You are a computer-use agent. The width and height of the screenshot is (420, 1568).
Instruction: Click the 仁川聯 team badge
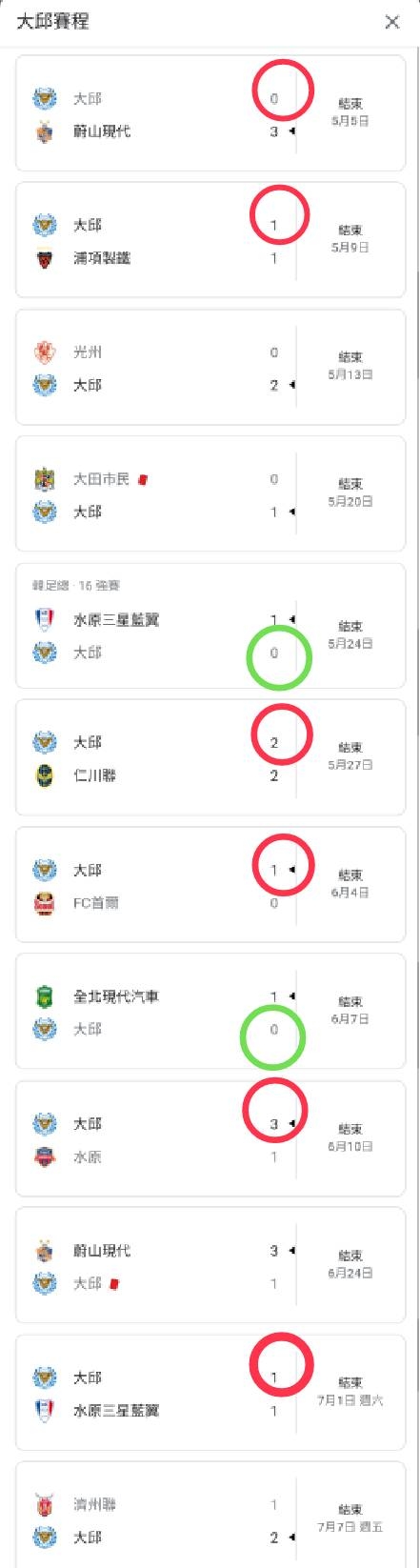(44, 775)
